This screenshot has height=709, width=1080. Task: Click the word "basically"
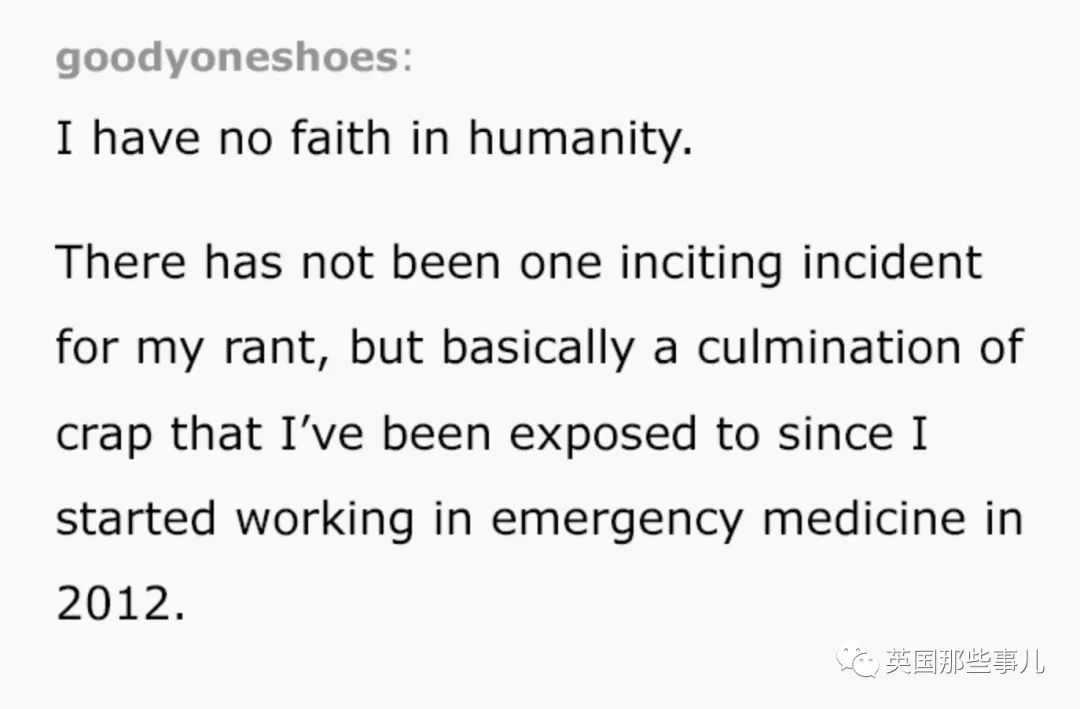click(x=536, y=348)
